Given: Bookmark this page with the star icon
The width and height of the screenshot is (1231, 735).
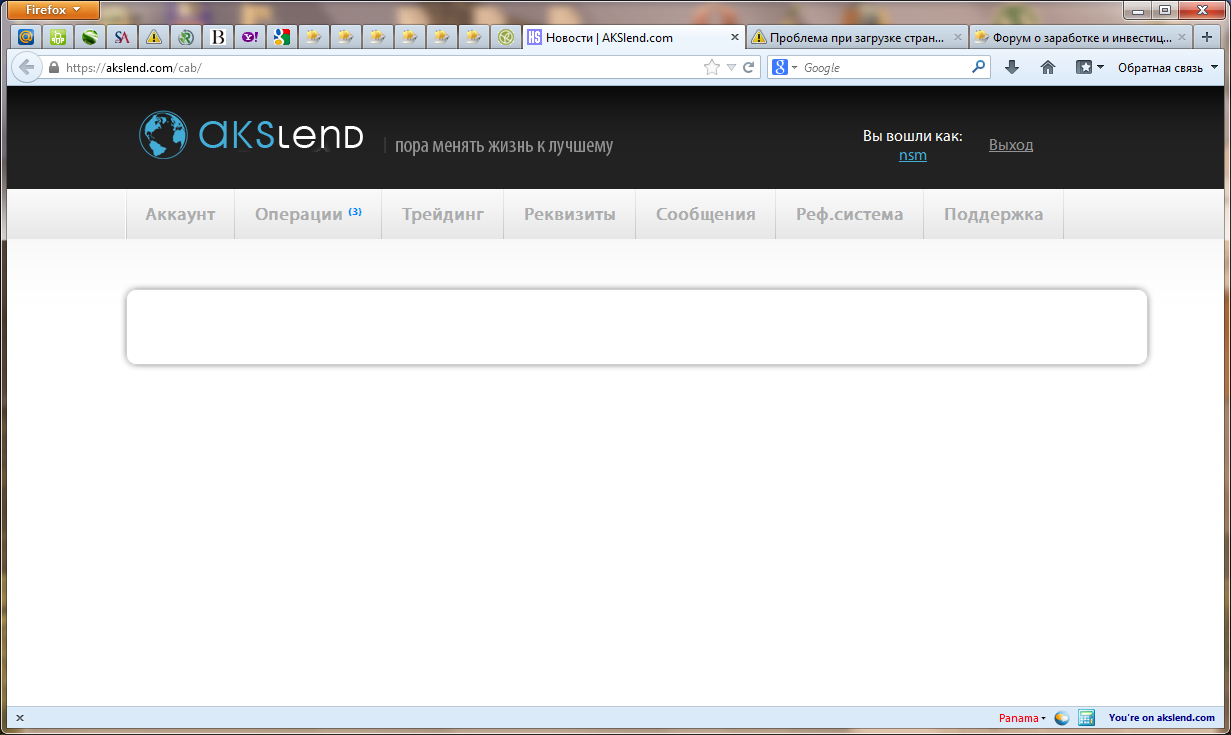Looking at the screenshot, I should 711,68.
